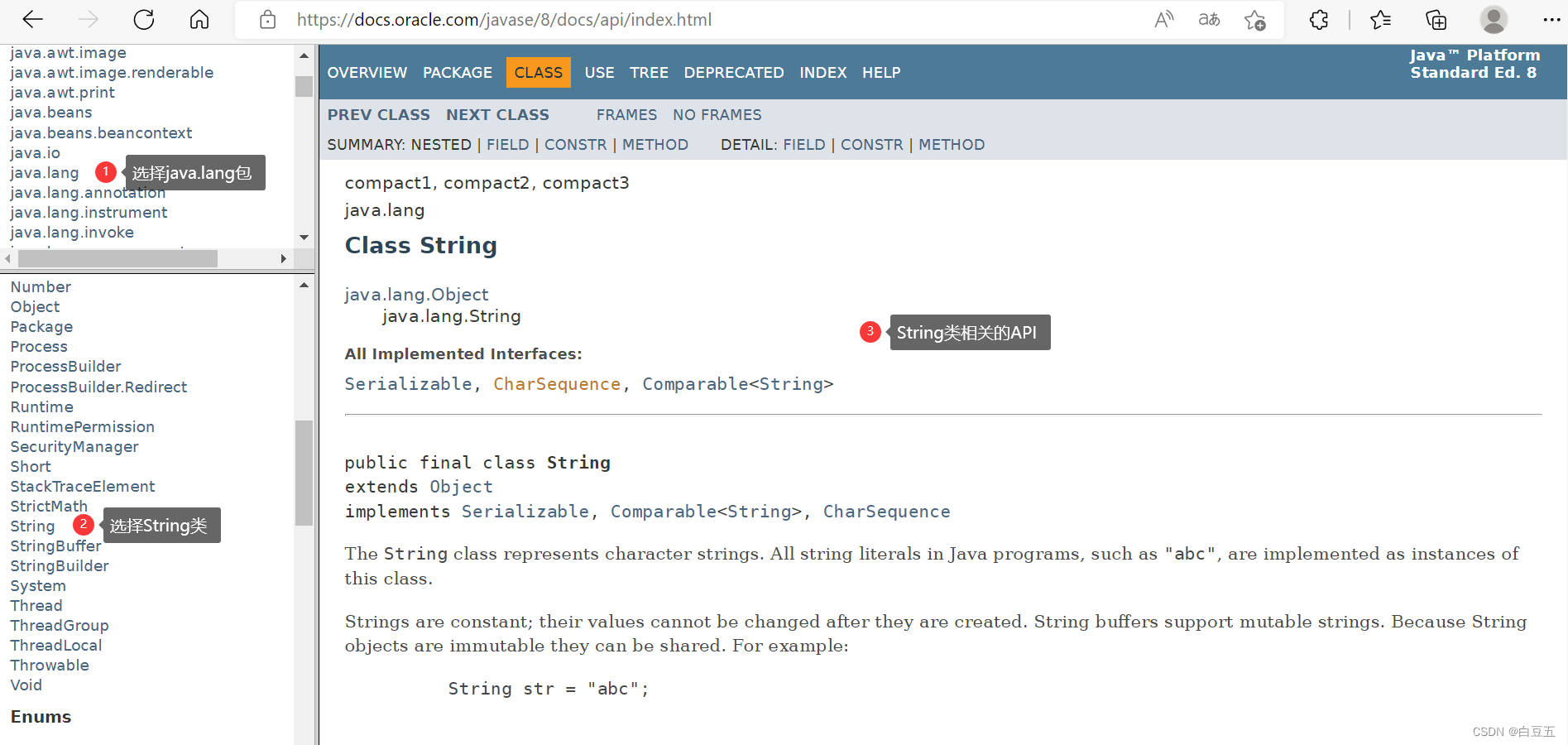View site info via the lock icon

pyautogui.click(x=267, y=19)
